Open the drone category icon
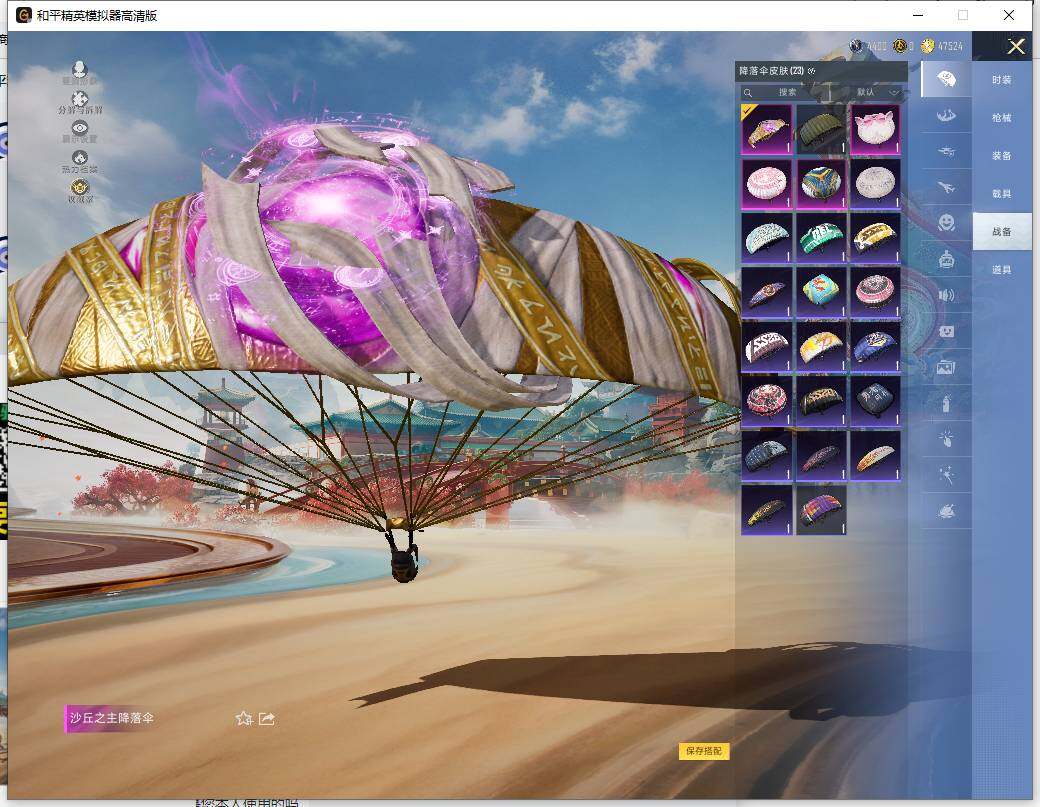This screenshot has height=807, width=1040. point(945,150)
